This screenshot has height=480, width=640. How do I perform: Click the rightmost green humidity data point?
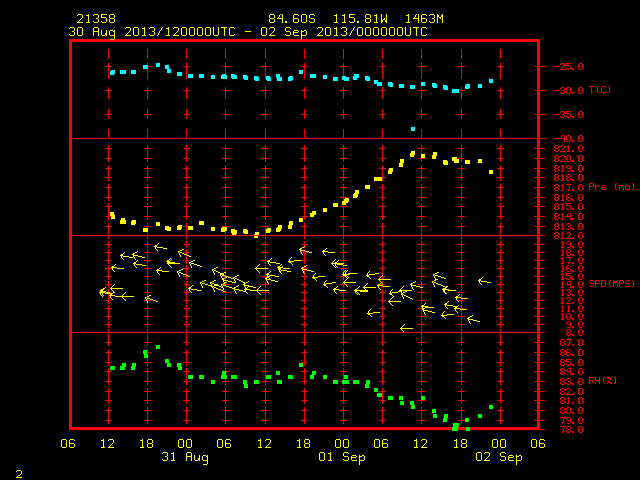491,407
